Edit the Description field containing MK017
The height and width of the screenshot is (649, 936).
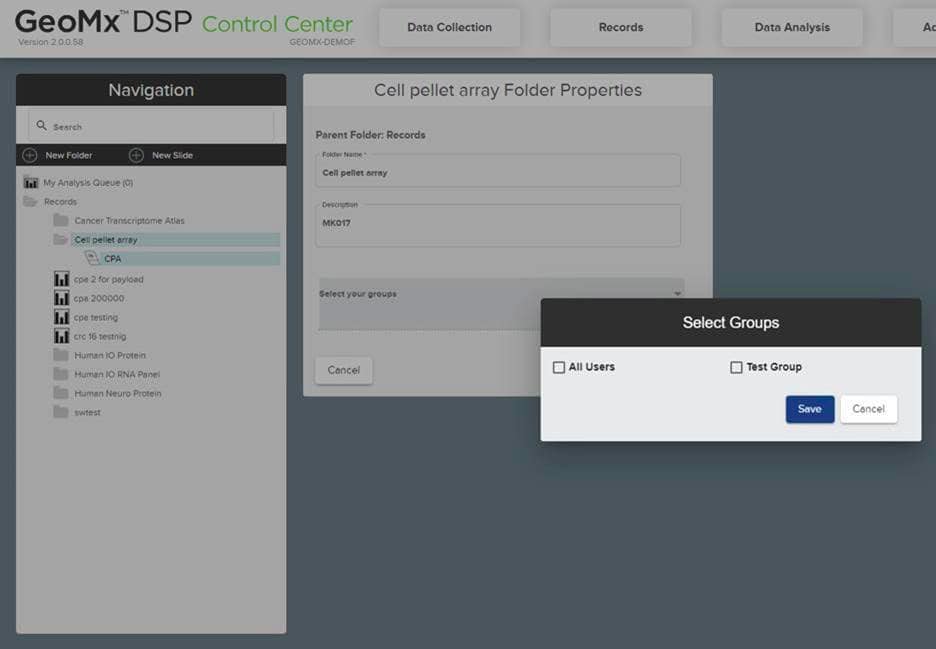click(x=498, y=225)
